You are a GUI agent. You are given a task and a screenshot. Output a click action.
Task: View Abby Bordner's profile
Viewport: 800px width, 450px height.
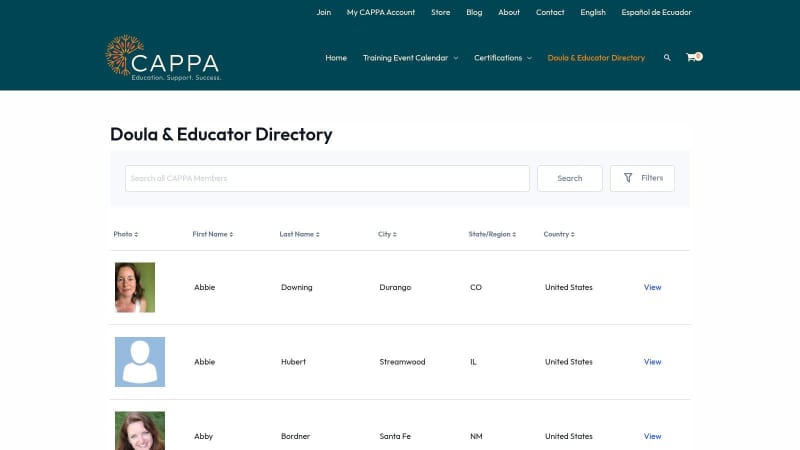coord(652,436)
